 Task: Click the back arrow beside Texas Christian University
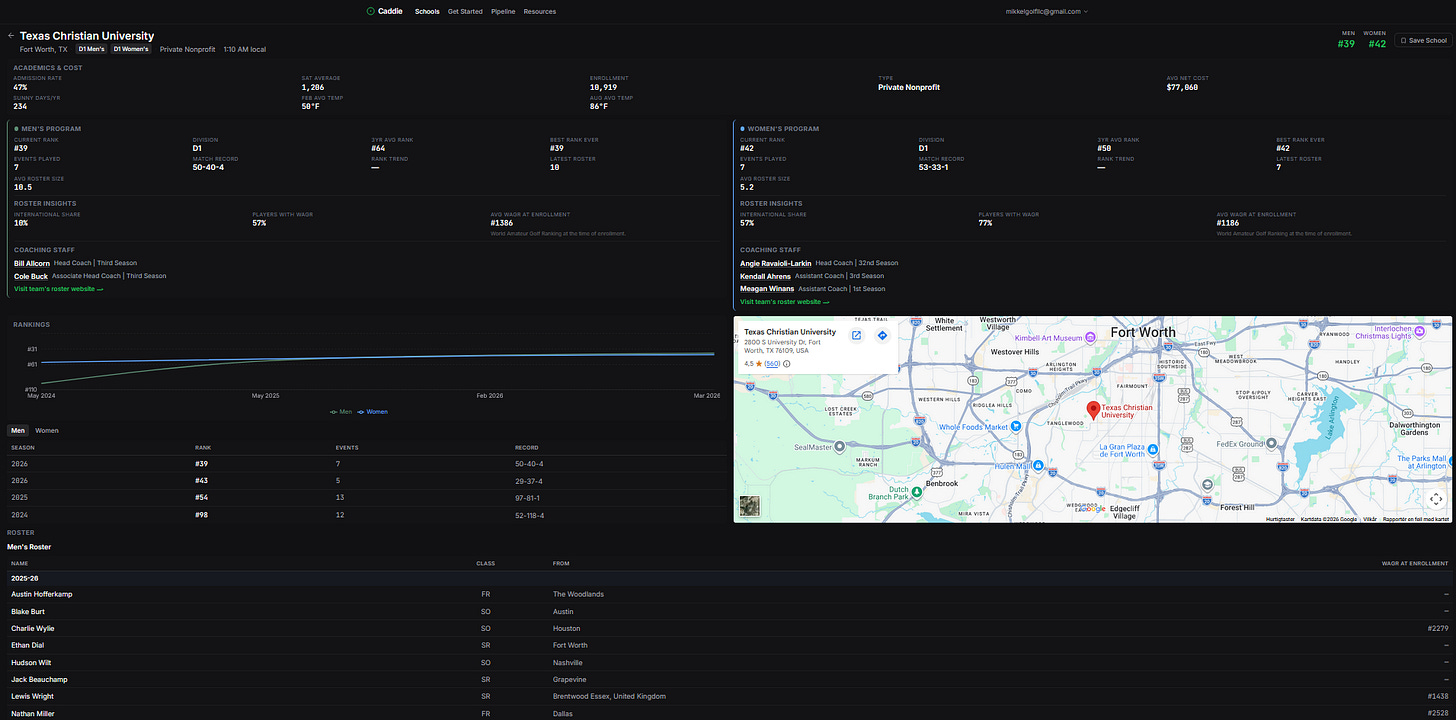coord(11,36)
